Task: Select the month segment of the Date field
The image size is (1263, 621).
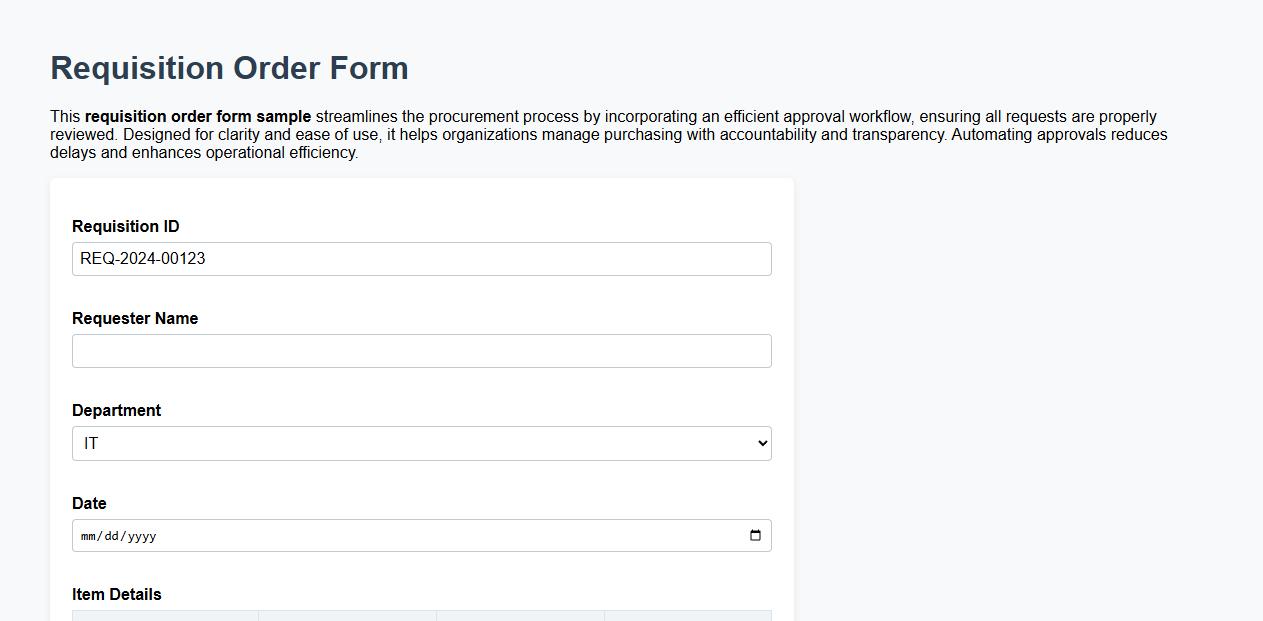Action: 89,536
